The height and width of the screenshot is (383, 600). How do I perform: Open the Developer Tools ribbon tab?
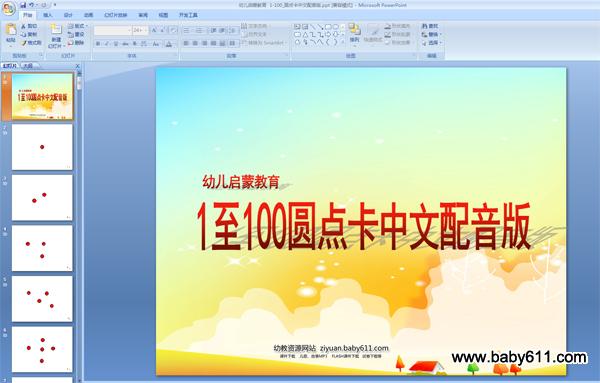(x=188, y=15)
